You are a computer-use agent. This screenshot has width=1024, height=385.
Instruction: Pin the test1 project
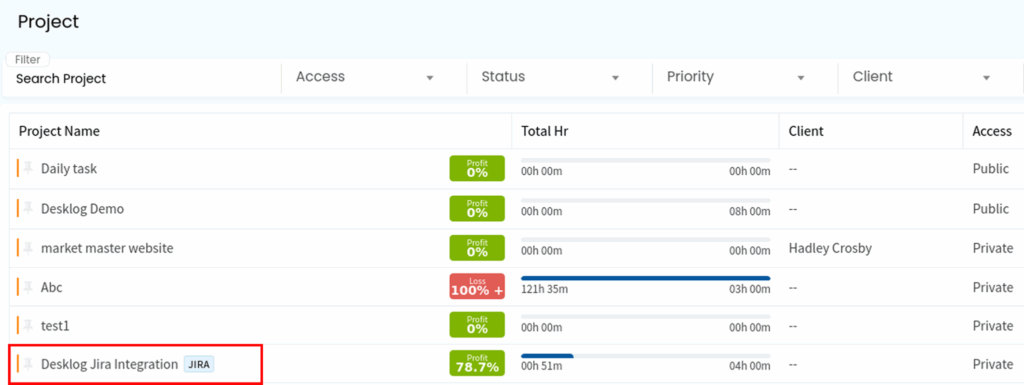pos(28,325)
